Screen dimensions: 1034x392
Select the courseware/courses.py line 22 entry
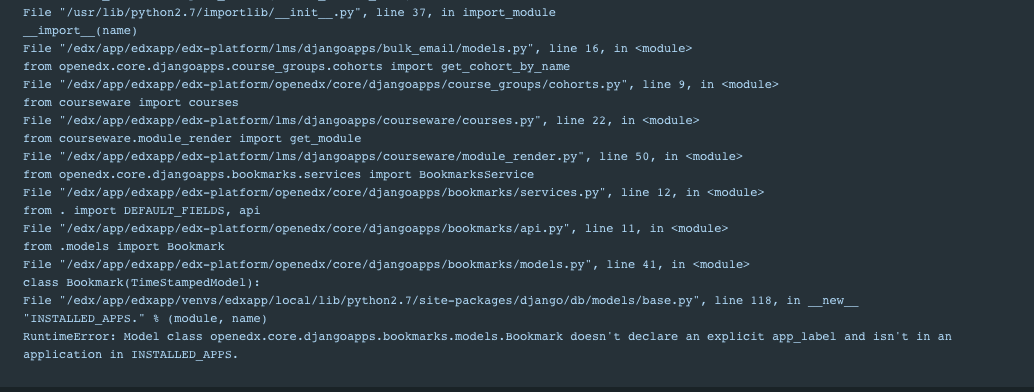[x=361, y=121]
